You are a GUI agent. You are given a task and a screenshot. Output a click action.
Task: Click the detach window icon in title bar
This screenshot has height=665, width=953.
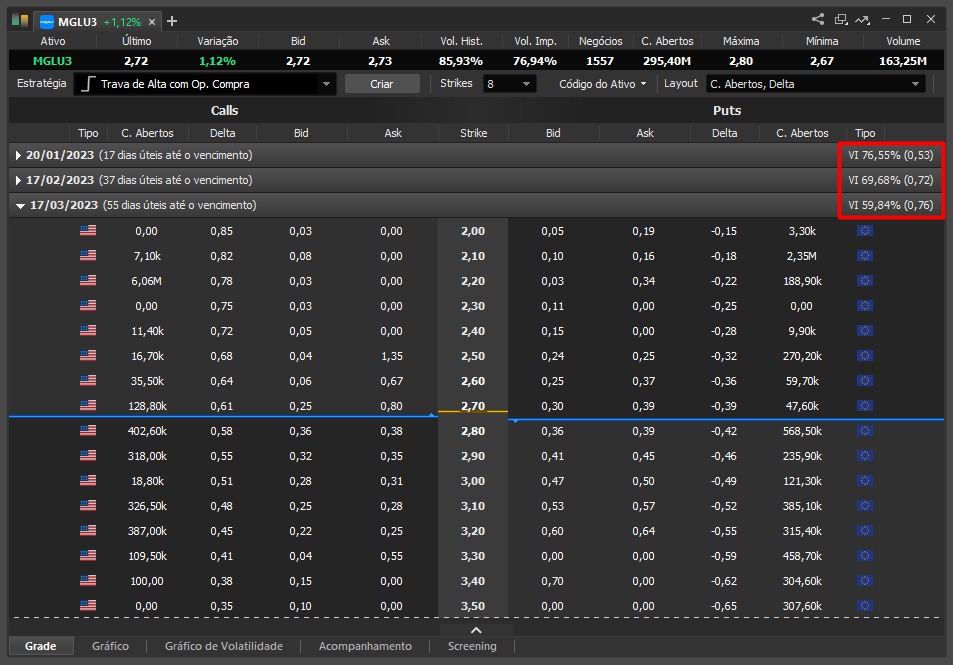tap(841, 19)
